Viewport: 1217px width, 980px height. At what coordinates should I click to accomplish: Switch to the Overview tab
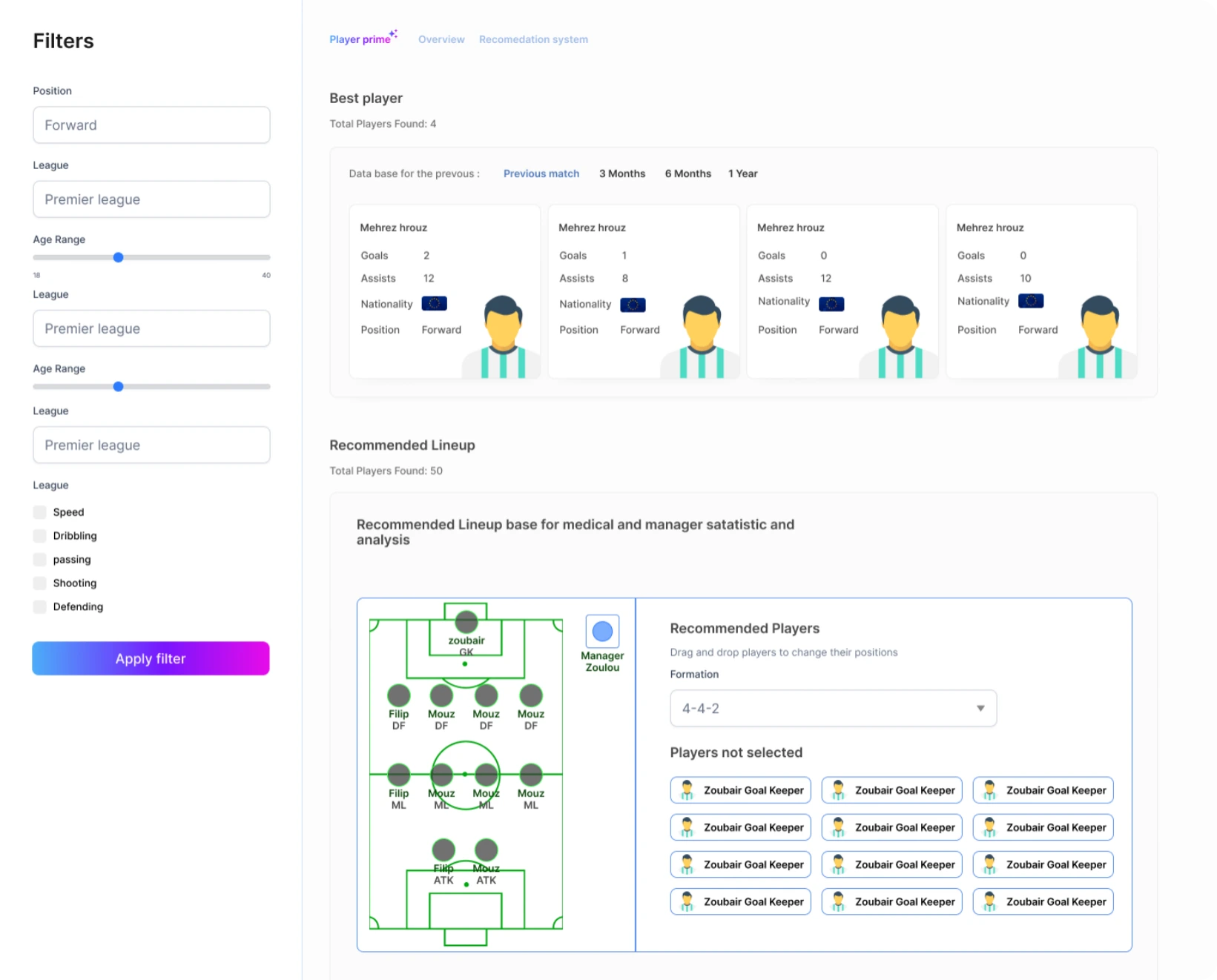click(x=441, y=39)
